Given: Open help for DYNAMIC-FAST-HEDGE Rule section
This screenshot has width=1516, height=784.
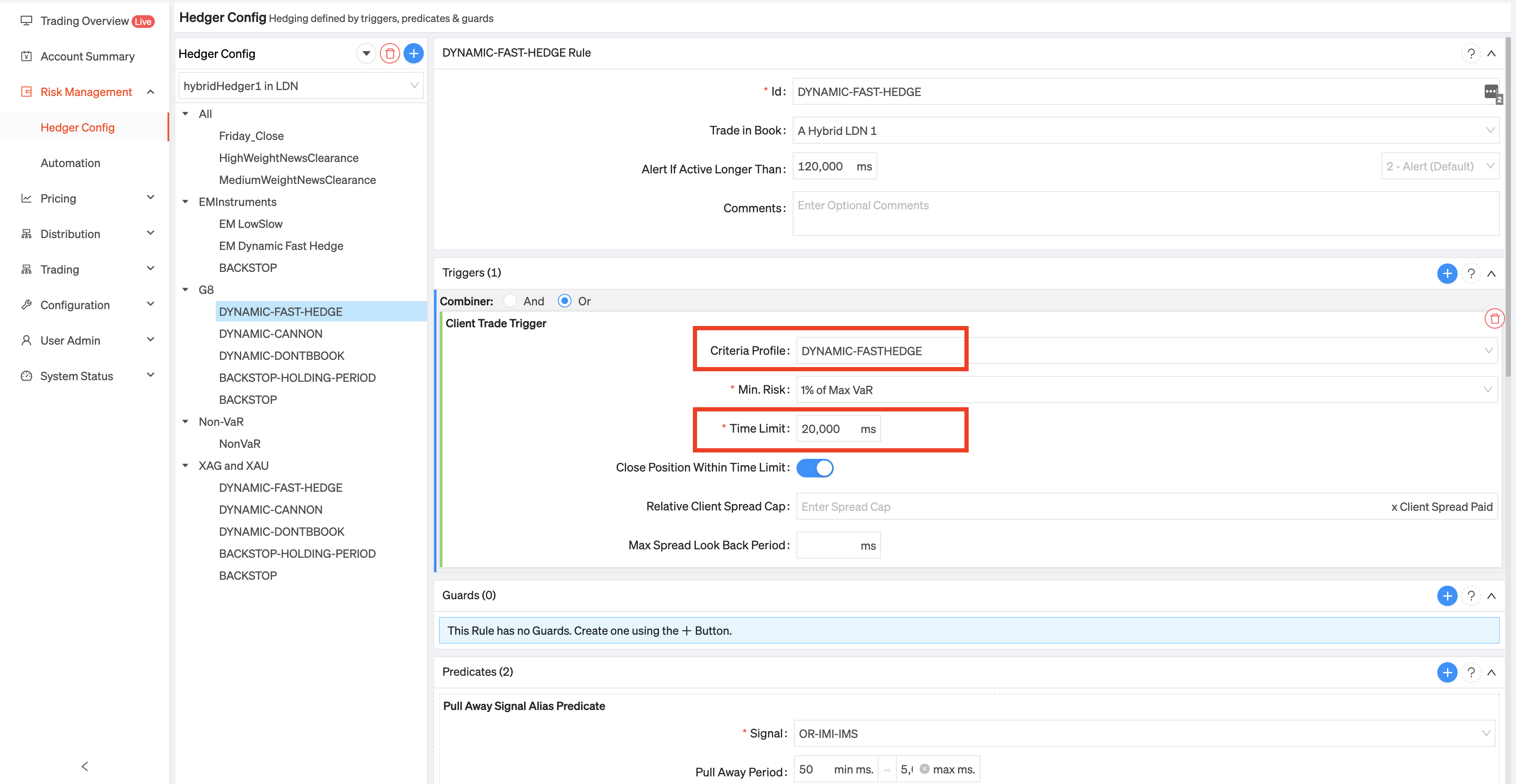Looking at the screenshot, I should coord(1471,54).
